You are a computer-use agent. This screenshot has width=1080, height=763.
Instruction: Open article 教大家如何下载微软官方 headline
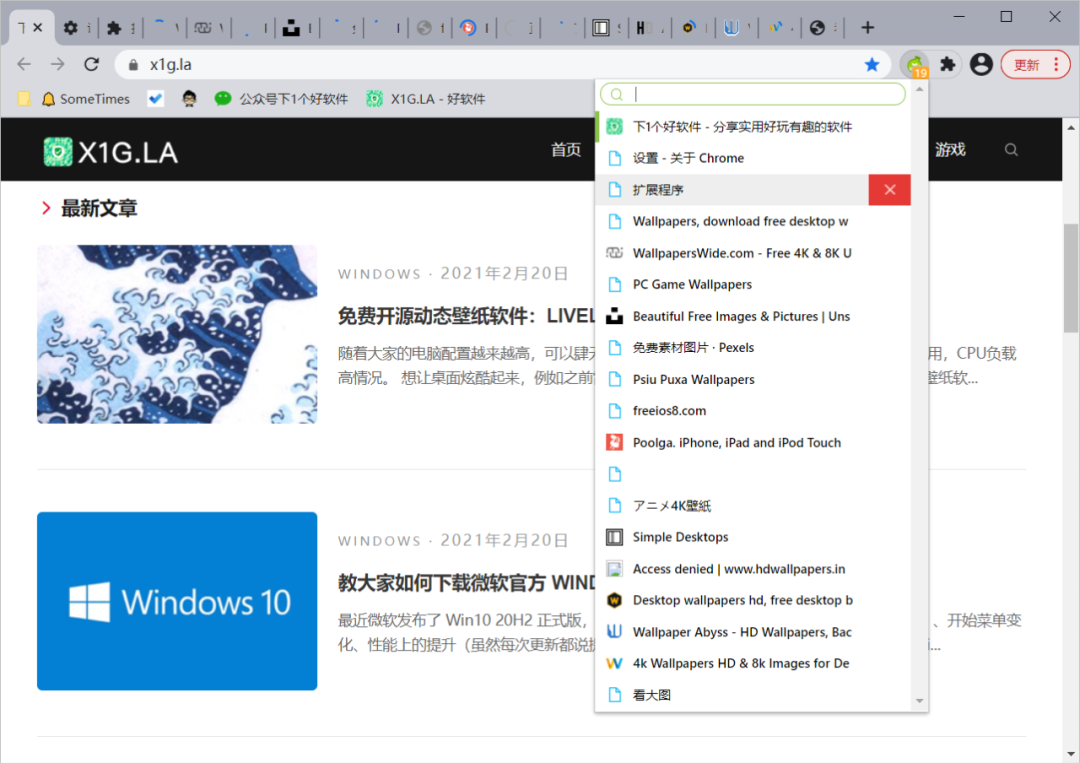tap(466, 583)
